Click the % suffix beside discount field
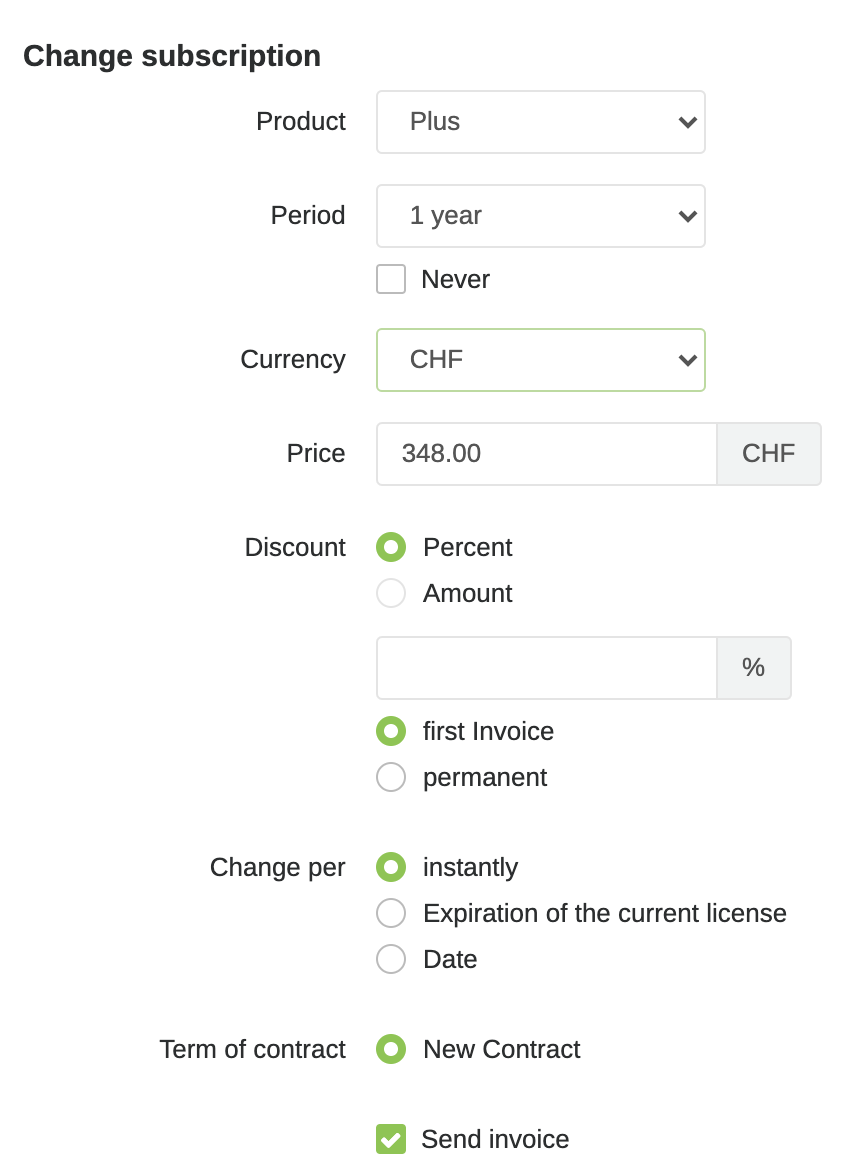Screen dimensions: 862x1172 (x=754, y=668)
